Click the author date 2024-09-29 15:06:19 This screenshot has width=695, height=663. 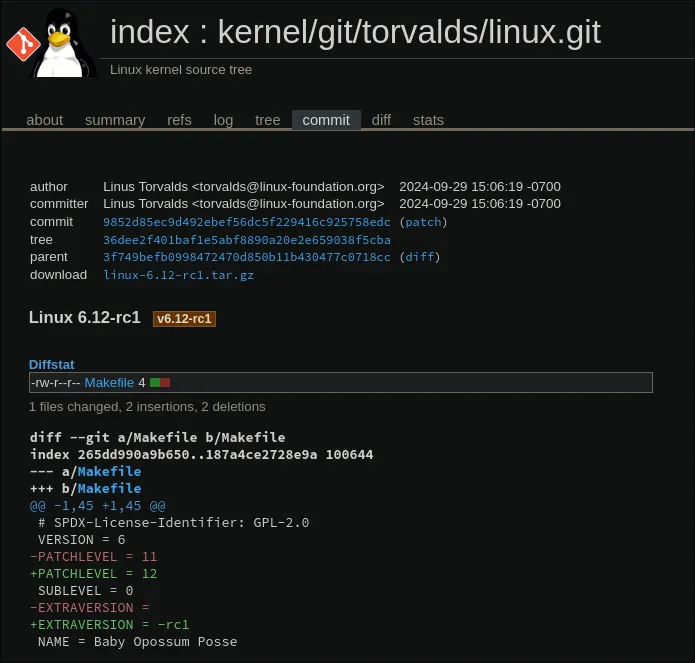(480, 187)
